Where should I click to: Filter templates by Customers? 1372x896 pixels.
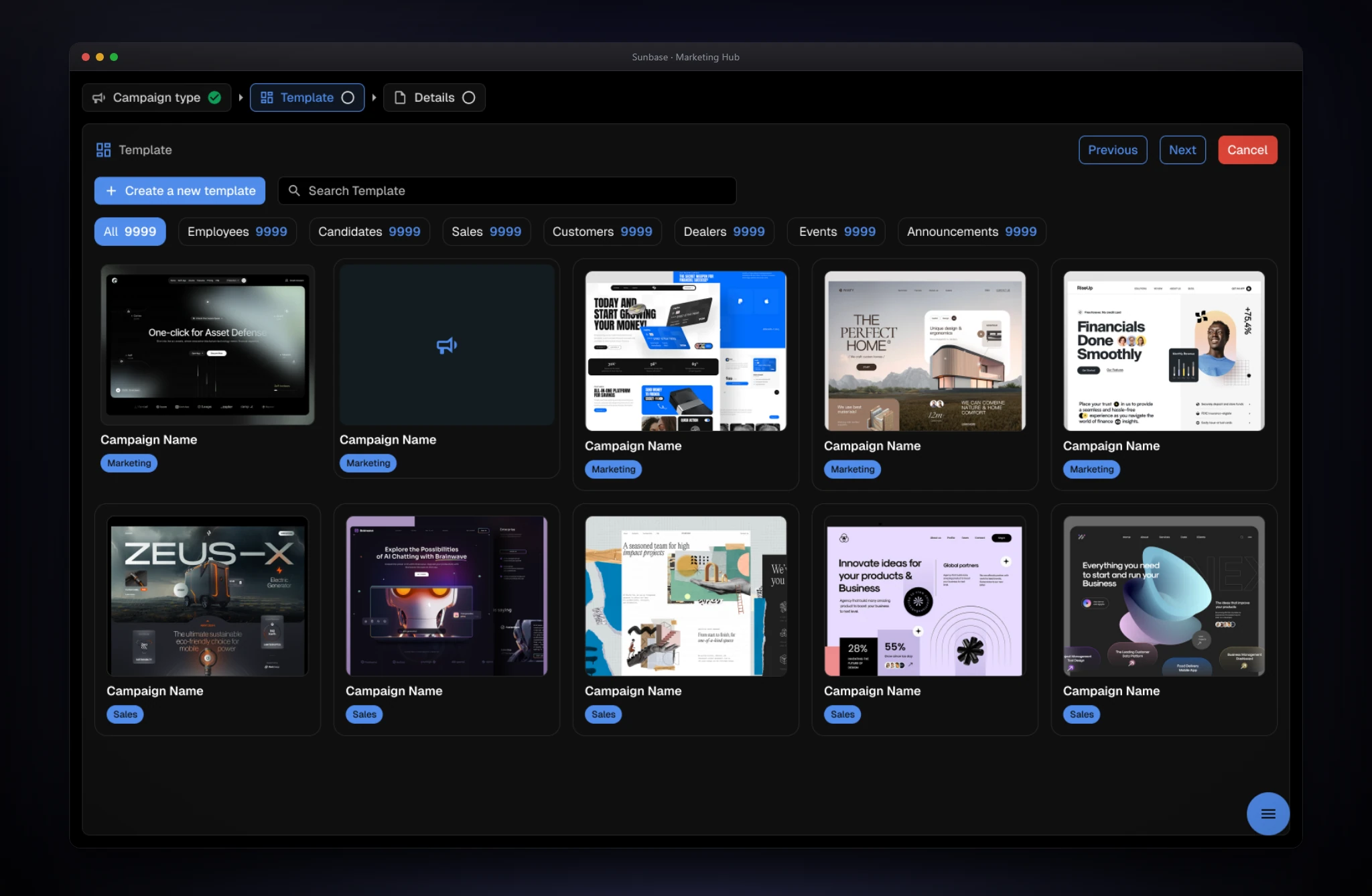coord(602,232)
